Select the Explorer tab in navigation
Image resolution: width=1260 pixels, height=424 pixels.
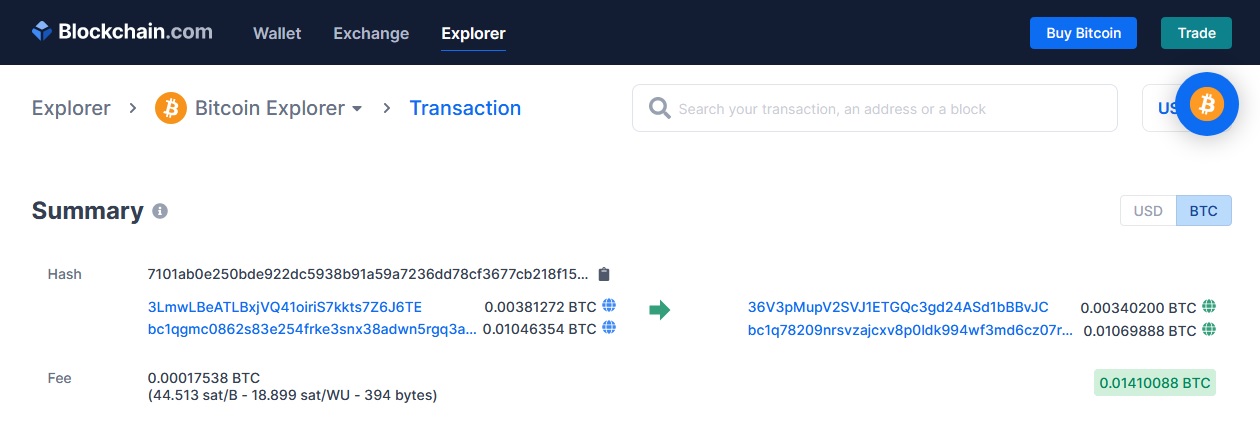point(473,33)
